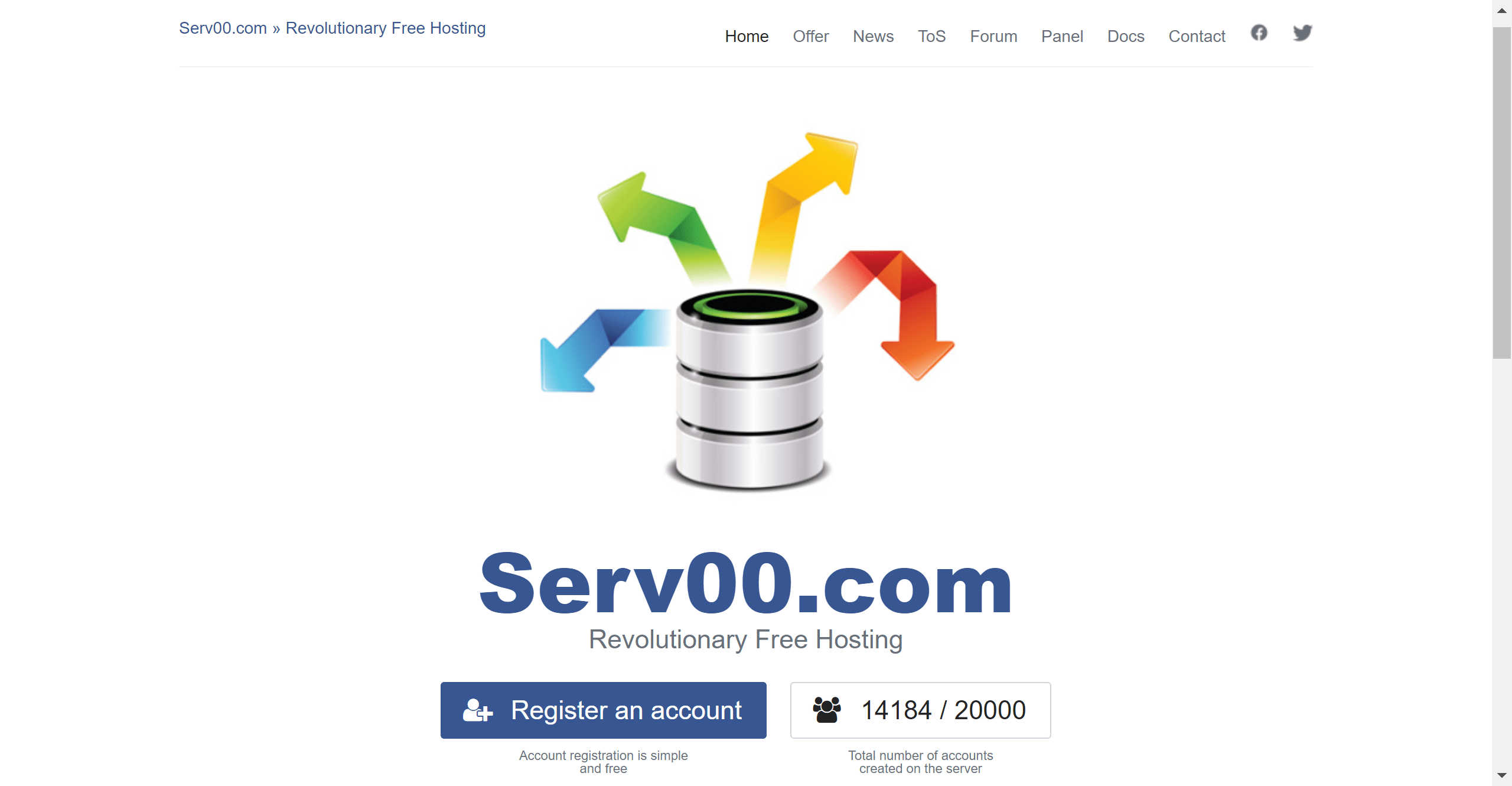Open the Offer page tab
Image resolution: width=1512 pixels, height=786 pixels.
click(x=810, y=36)
